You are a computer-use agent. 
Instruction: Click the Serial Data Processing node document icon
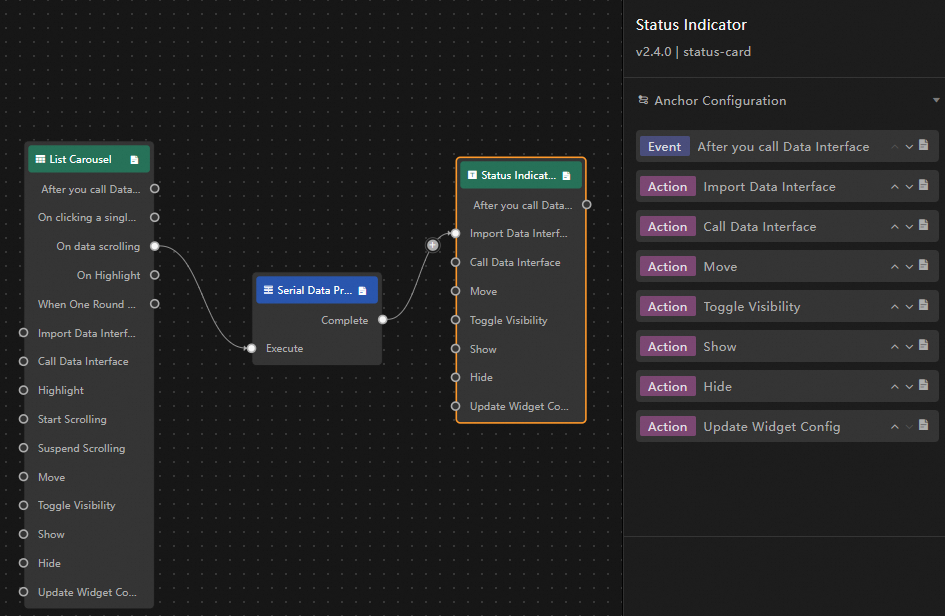point(362,291)
